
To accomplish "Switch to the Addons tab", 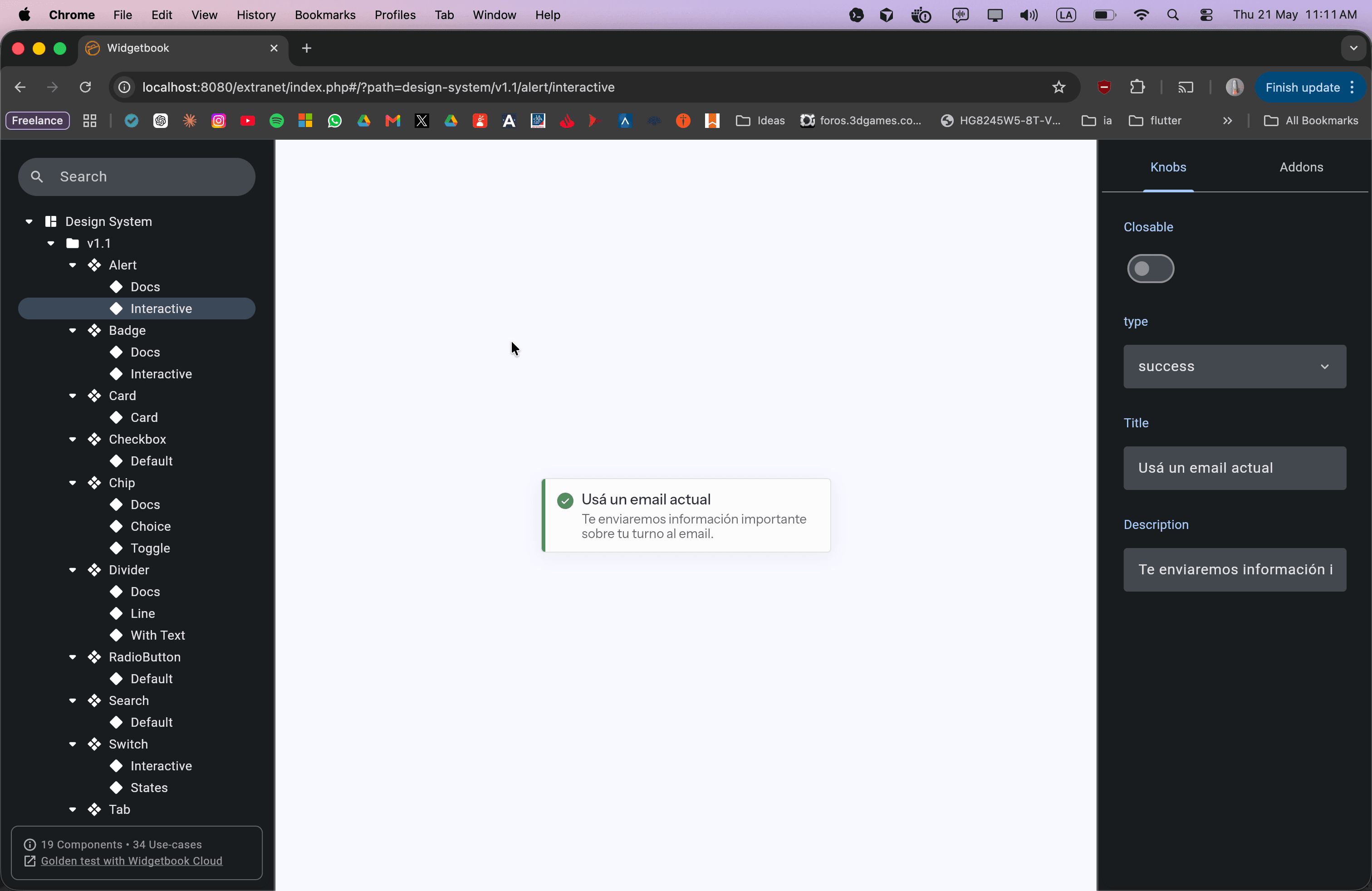I will [x=1301, y=167].
